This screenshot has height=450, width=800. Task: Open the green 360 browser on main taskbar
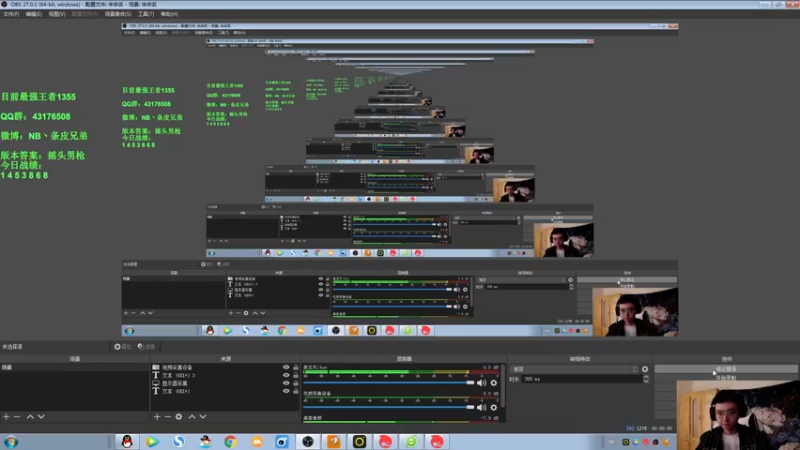pos(411,442)
